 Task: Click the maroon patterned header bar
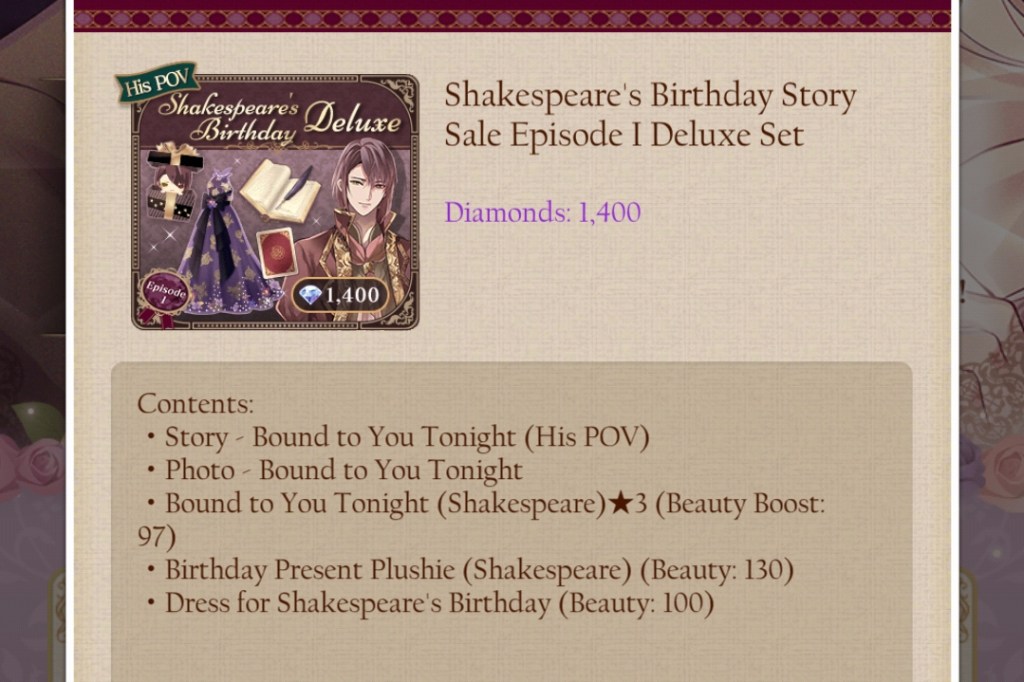pos(512,15)
